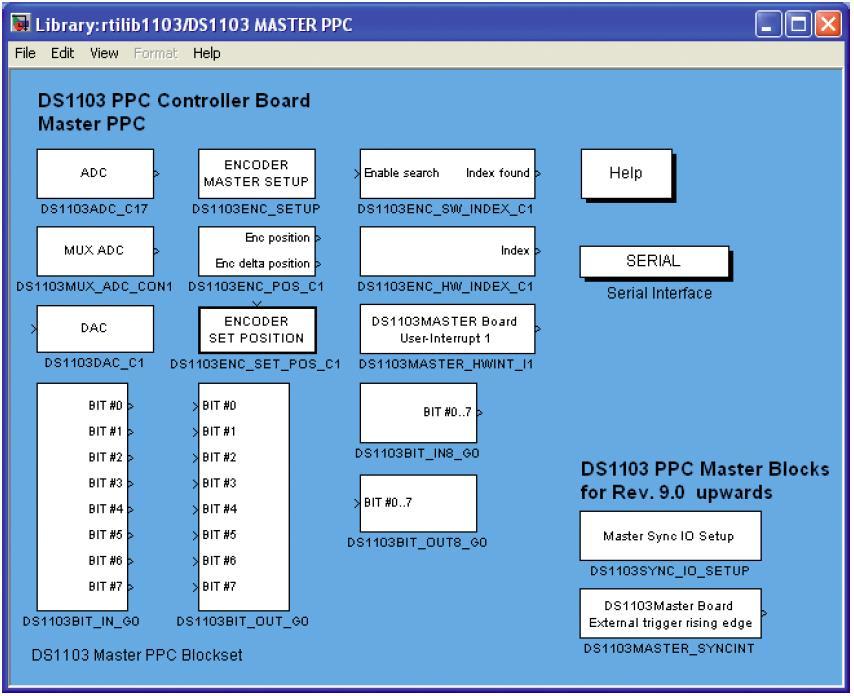The width and height of the screenshot is (854, 696).
Task: Open the View menu
Action: coord(104,53)
